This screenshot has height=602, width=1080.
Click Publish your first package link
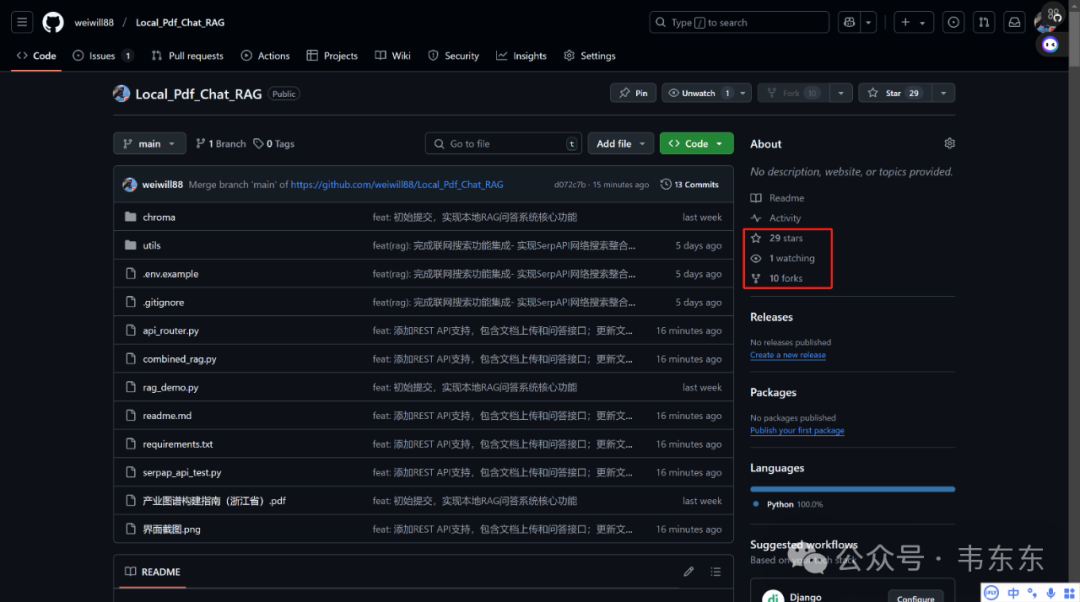[x=797, y=430]
